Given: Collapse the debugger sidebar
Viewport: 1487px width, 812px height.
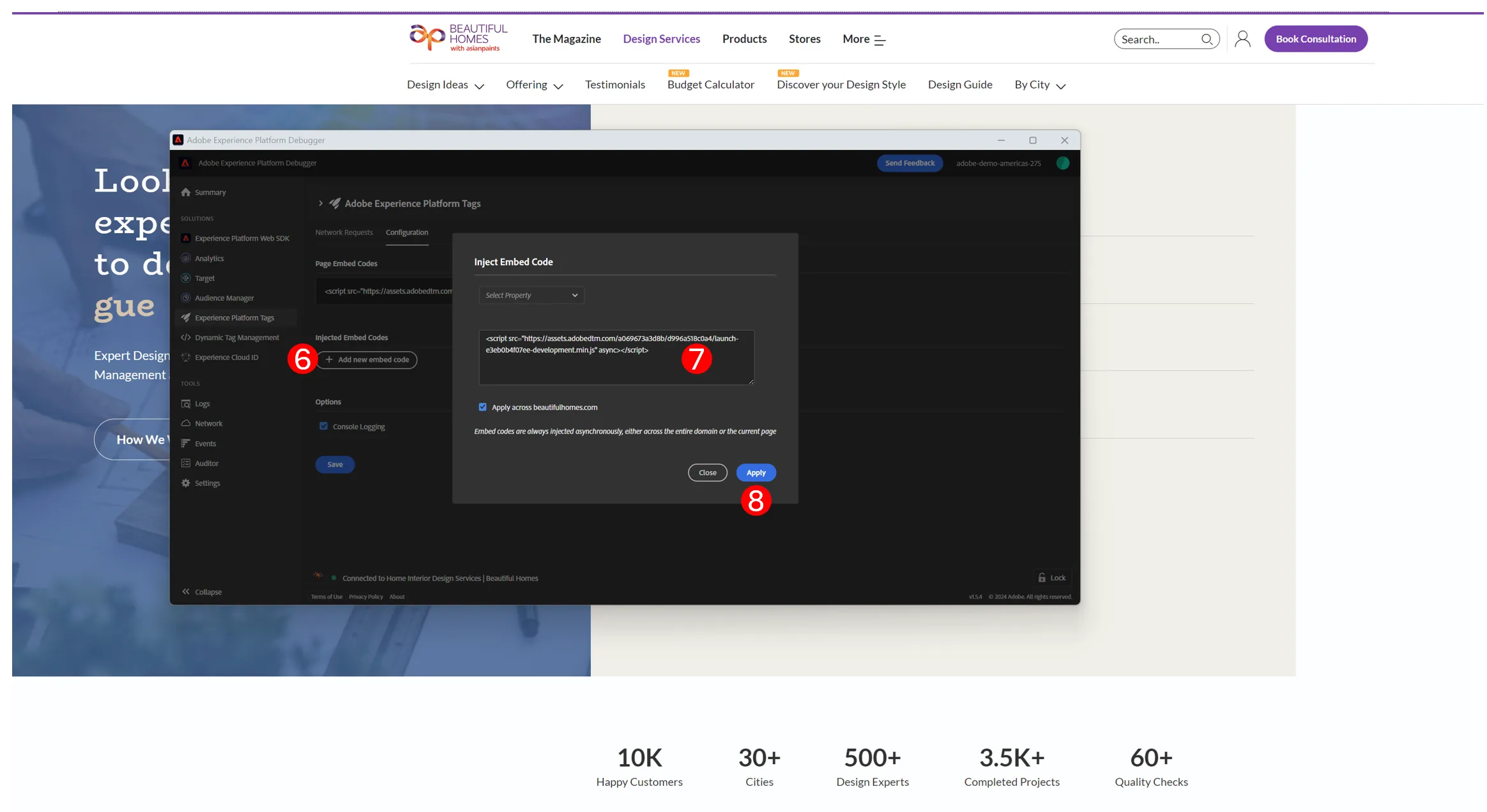Looking at the screenshot, I should [x=201, y=592].
